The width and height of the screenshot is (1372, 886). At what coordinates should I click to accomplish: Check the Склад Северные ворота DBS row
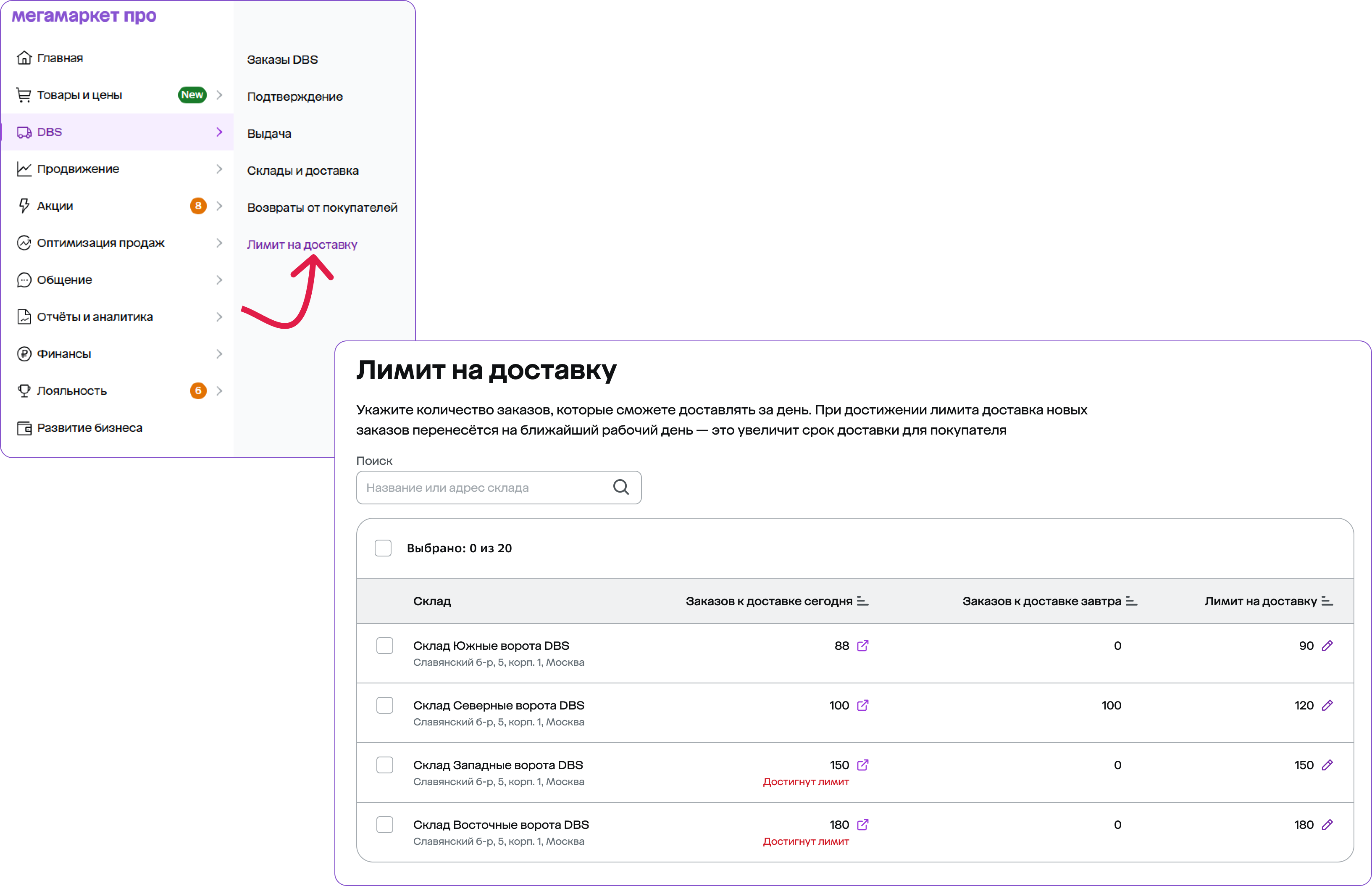click(385, 705)
